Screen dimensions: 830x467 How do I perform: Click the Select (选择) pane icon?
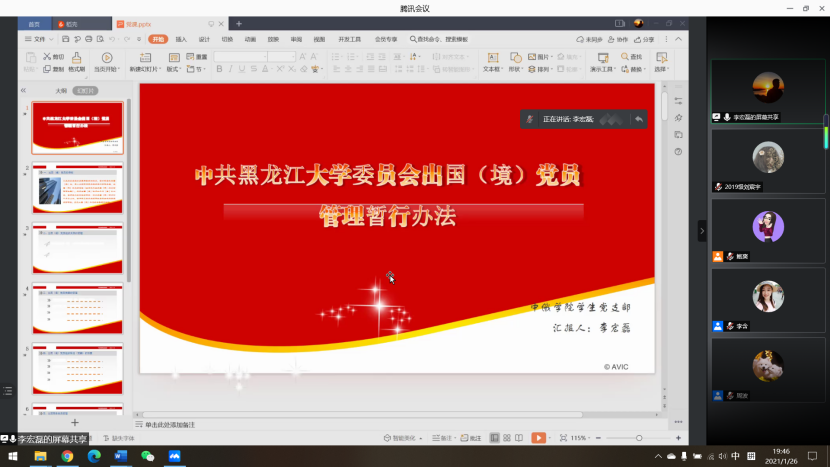pyautogui.click(x=661, y=58)
